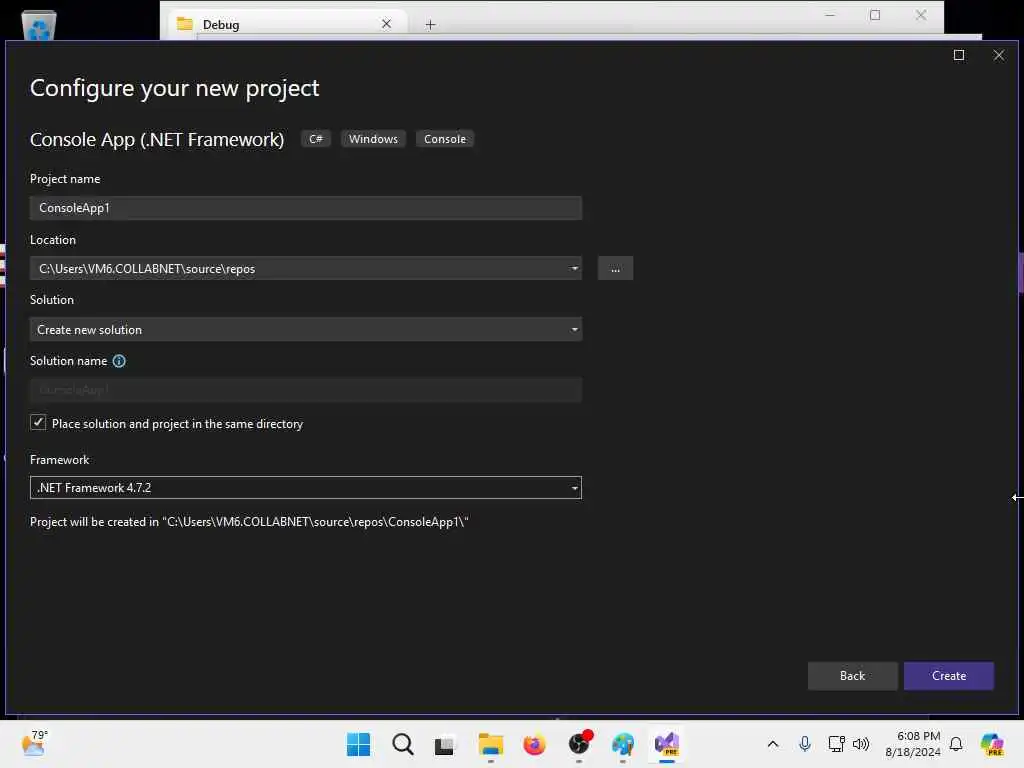Expand the Framework dropdown .NET Framework 4.7.2
This screenshot has width=1024, height=768.
click(x=306, y=488)
